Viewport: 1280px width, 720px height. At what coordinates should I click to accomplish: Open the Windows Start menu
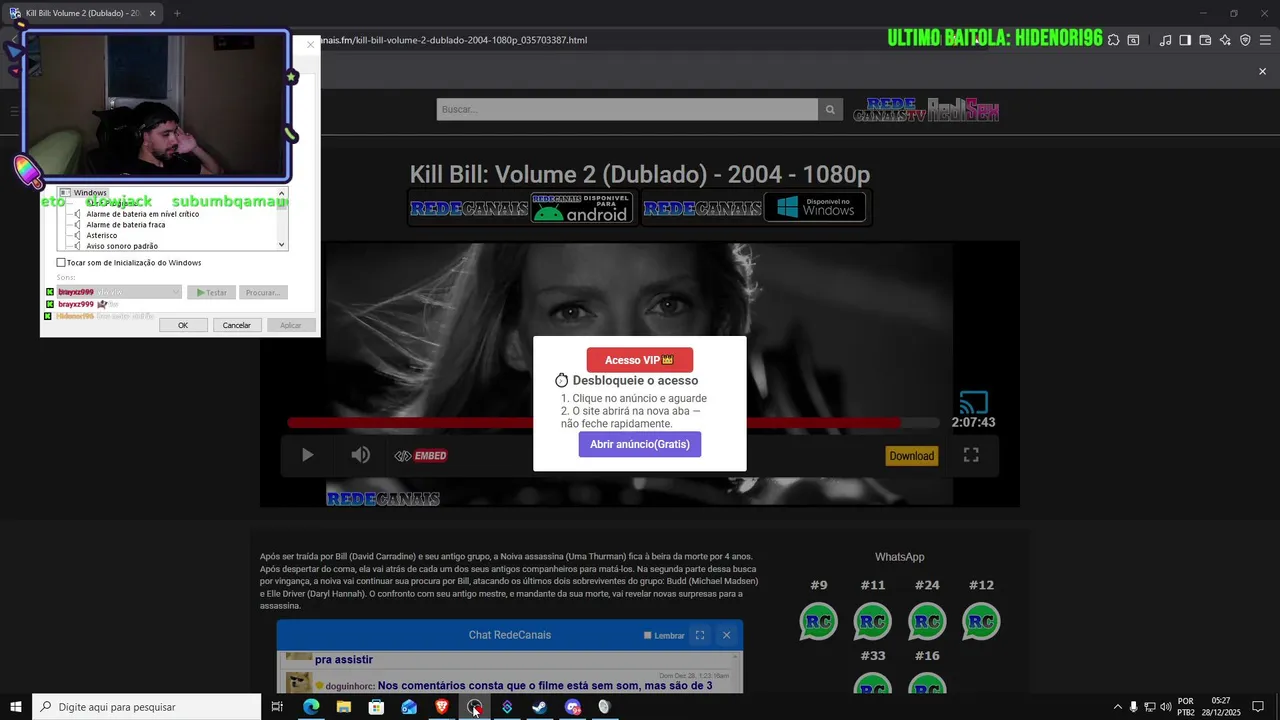coord(16,707)
